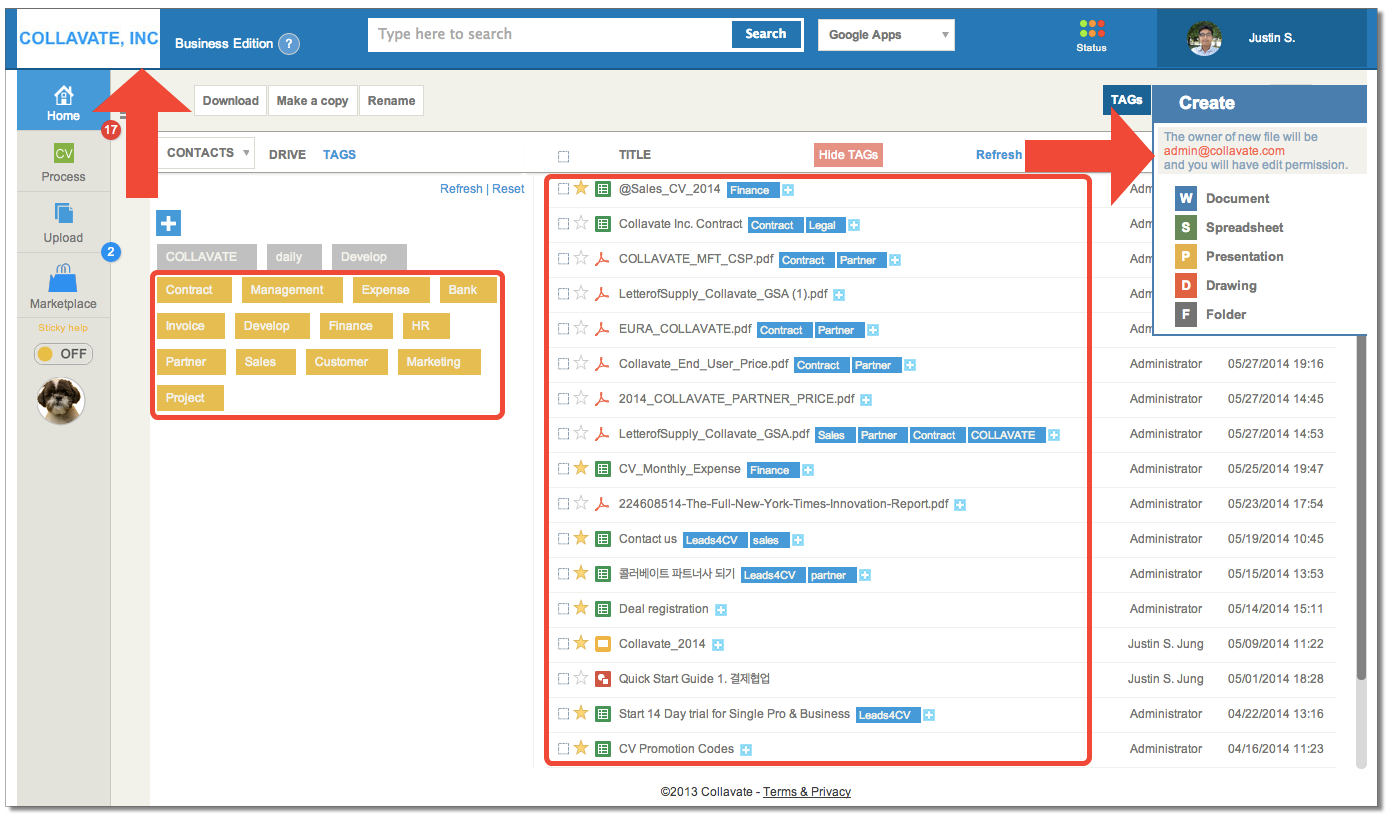Add a tag to Deal registration

tap(721, 610)
